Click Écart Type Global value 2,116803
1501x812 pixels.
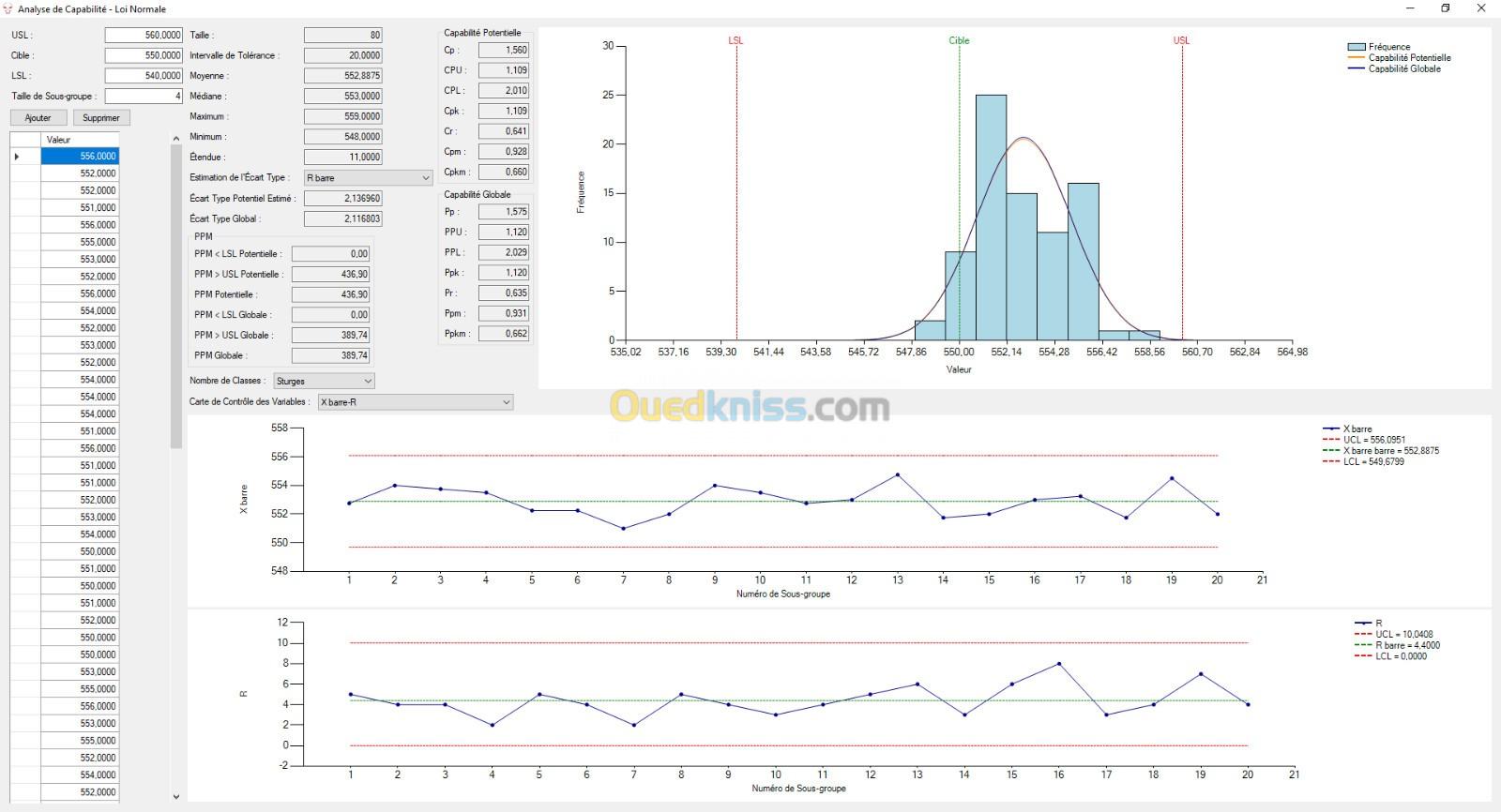tap(342, 218)
